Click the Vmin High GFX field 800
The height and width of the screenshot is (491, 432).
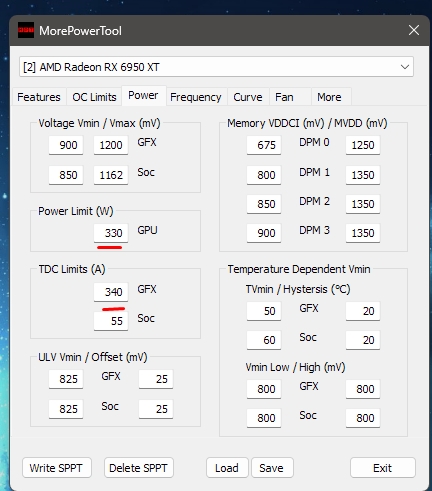tap(363, 389)
